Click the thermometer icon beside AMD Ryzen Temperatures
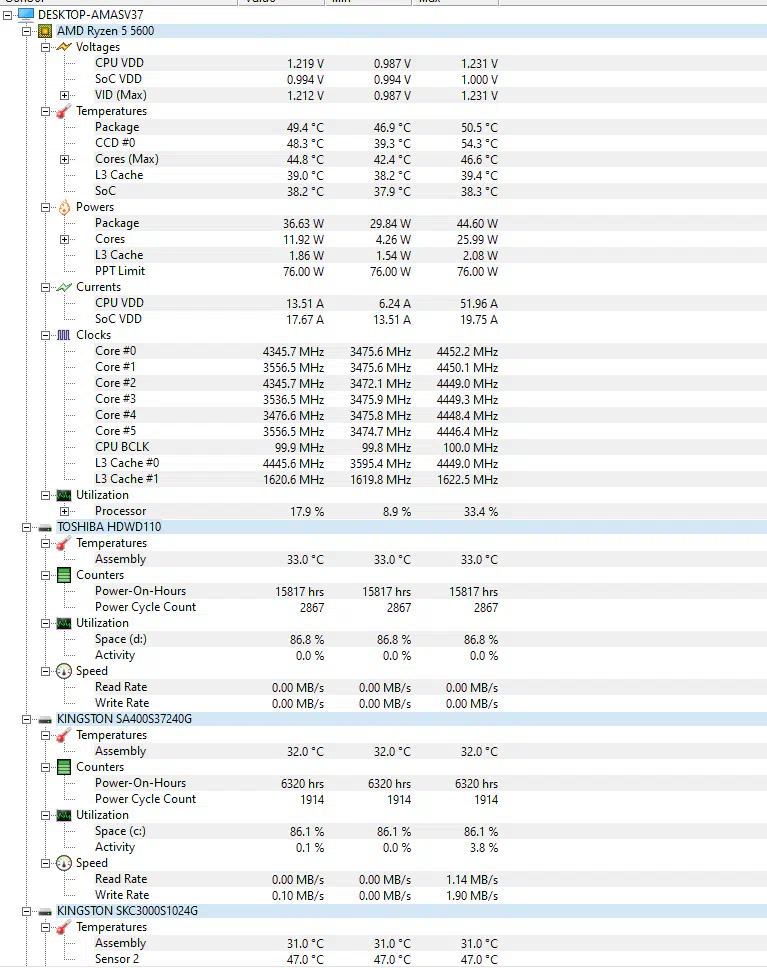Screen dimensions: 767x968 click(x=64, y=111)
